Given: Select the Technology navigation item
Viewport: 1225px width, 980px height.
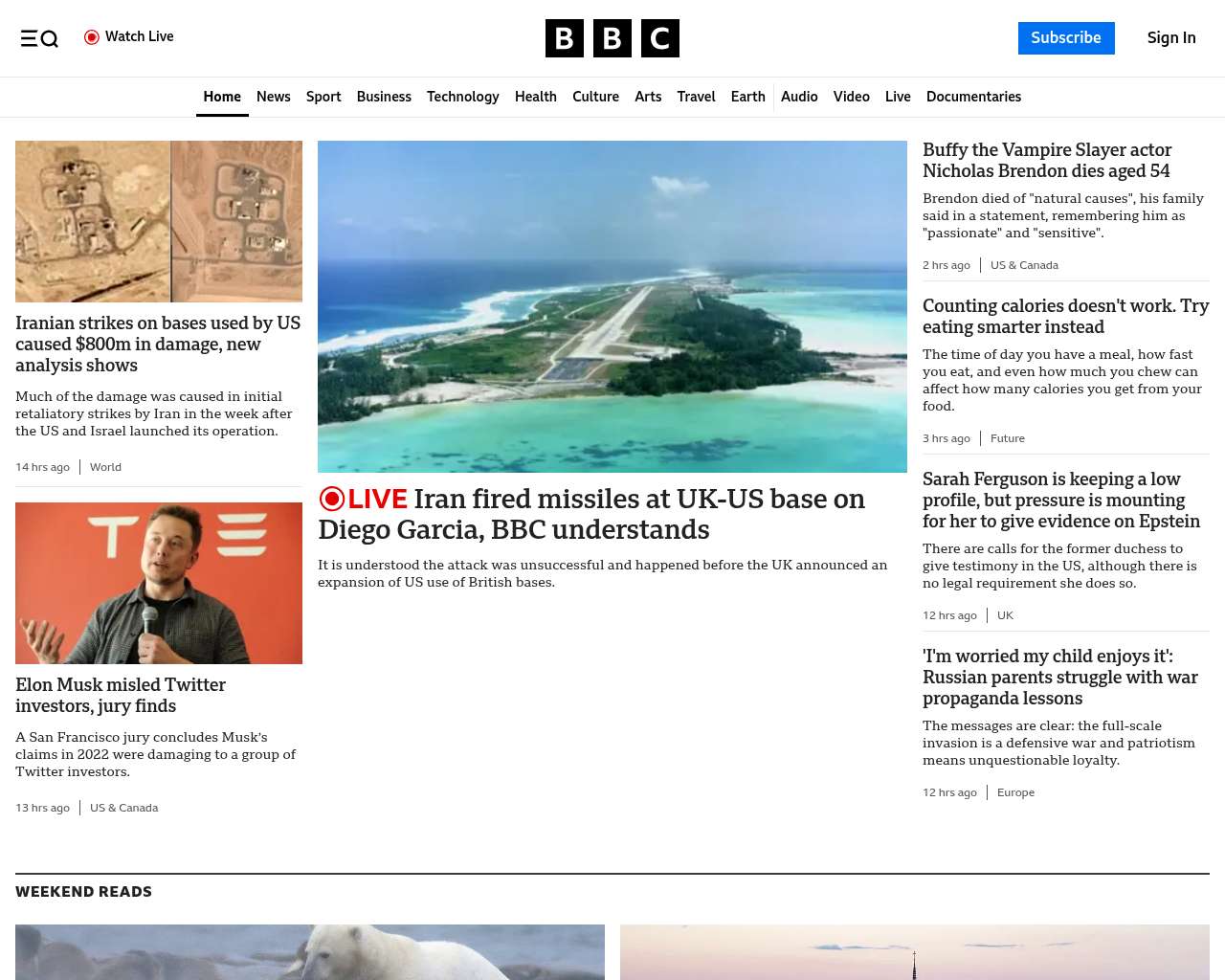Looking at the screenshot, I should click(x=463, y=97).
